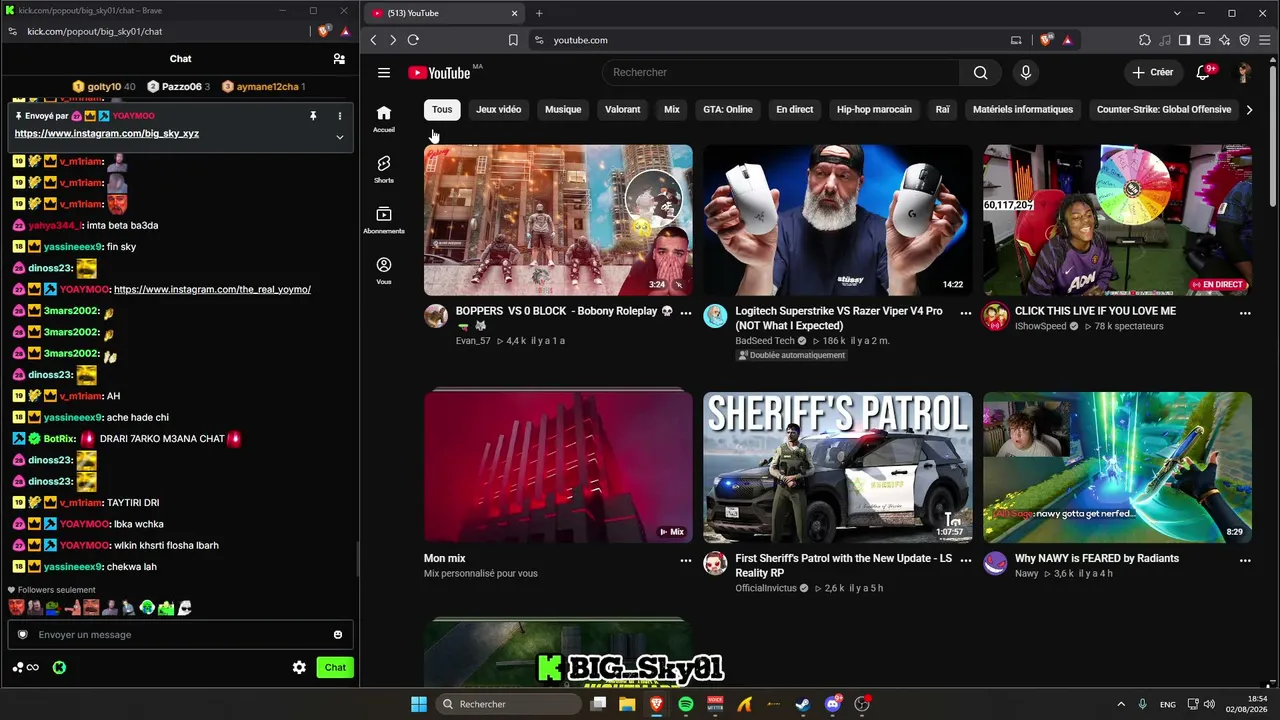Open YouTube notifications bell
This screenshot has height=720, width=1280.
[x=1204, y=72]
